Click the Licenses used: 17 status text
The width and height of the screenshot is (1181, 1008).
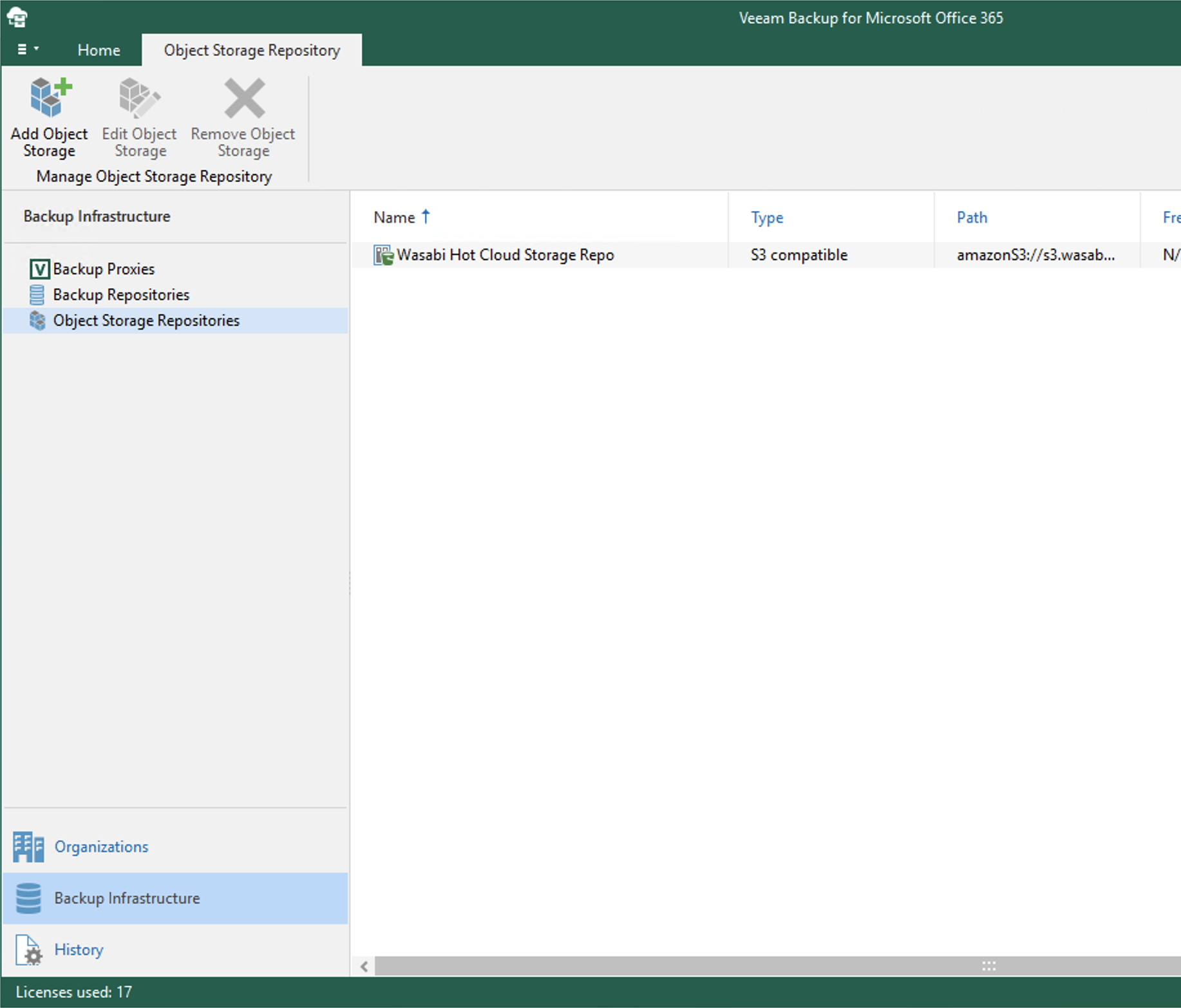74,992
